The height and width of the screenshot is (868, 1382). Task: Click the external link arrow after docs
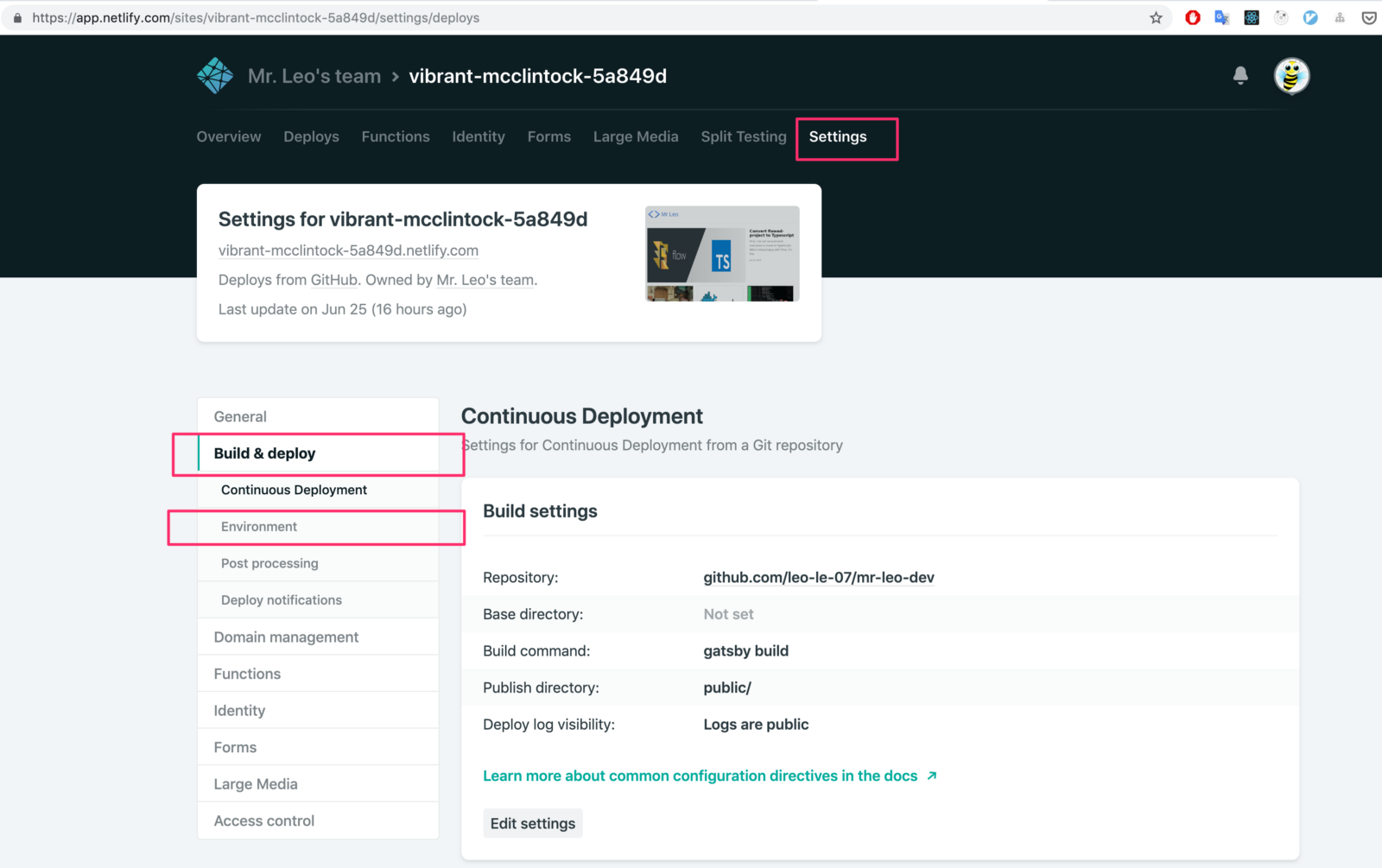click(x=932, y=776)
